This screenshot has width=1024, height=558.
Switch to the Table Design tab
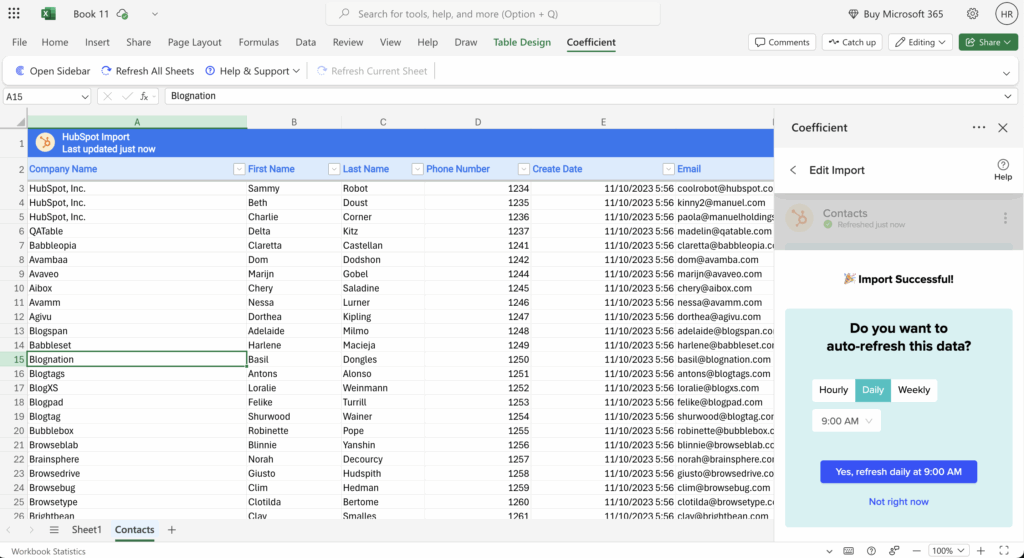522,42
